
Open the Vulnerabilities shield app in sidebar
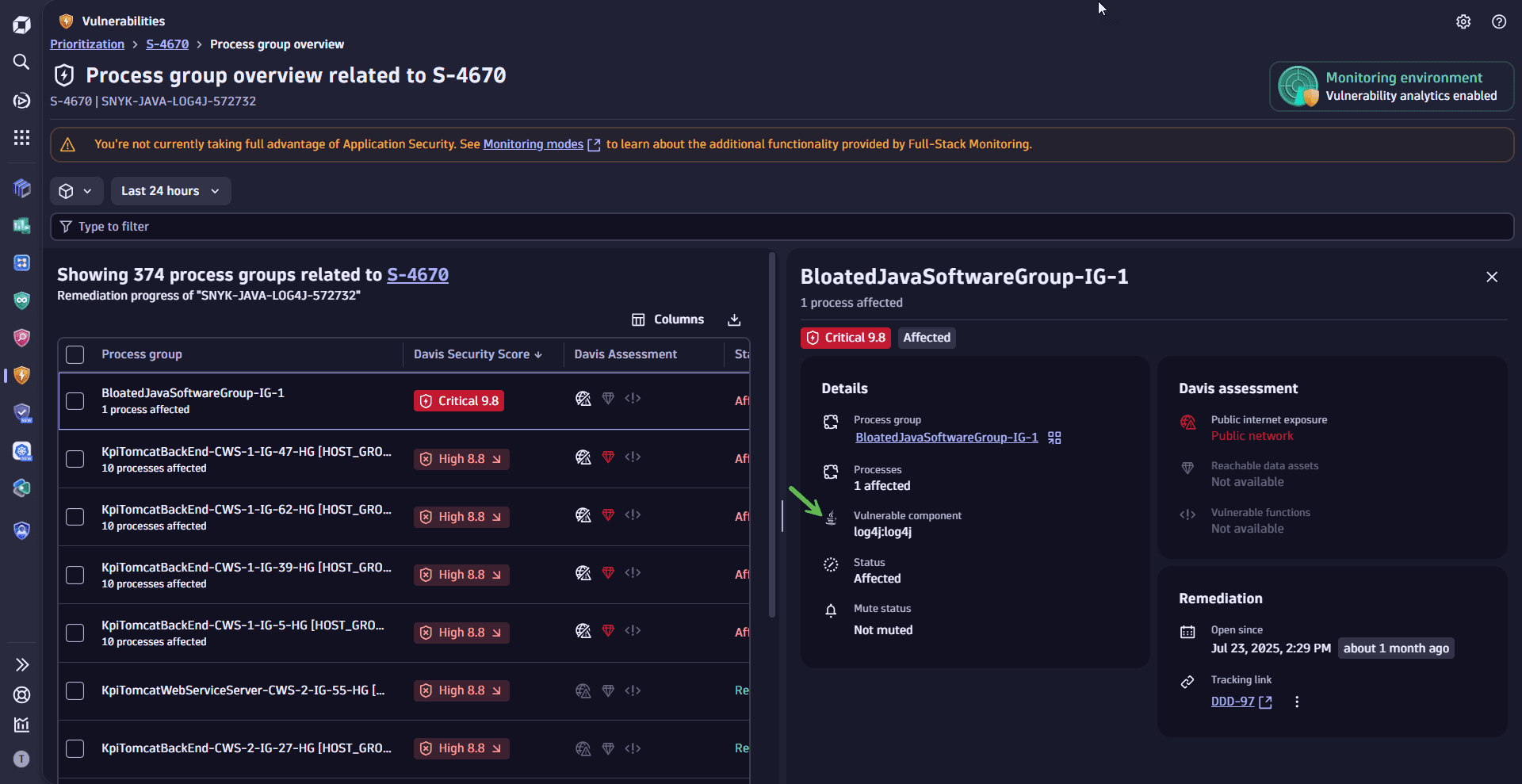click(x=21, y=375)
